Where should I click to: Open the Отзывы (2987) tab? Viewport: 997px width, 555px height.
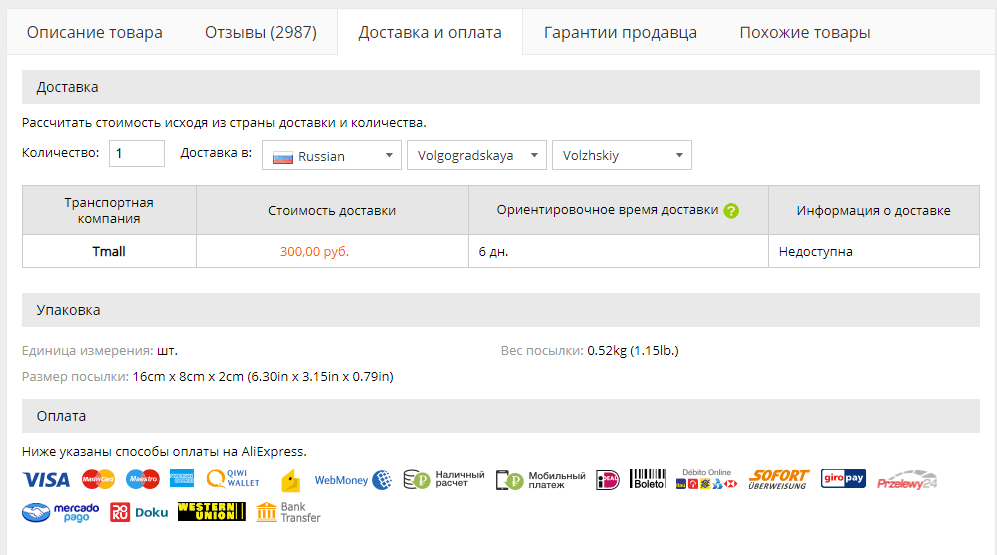click(x=261, y=33)
